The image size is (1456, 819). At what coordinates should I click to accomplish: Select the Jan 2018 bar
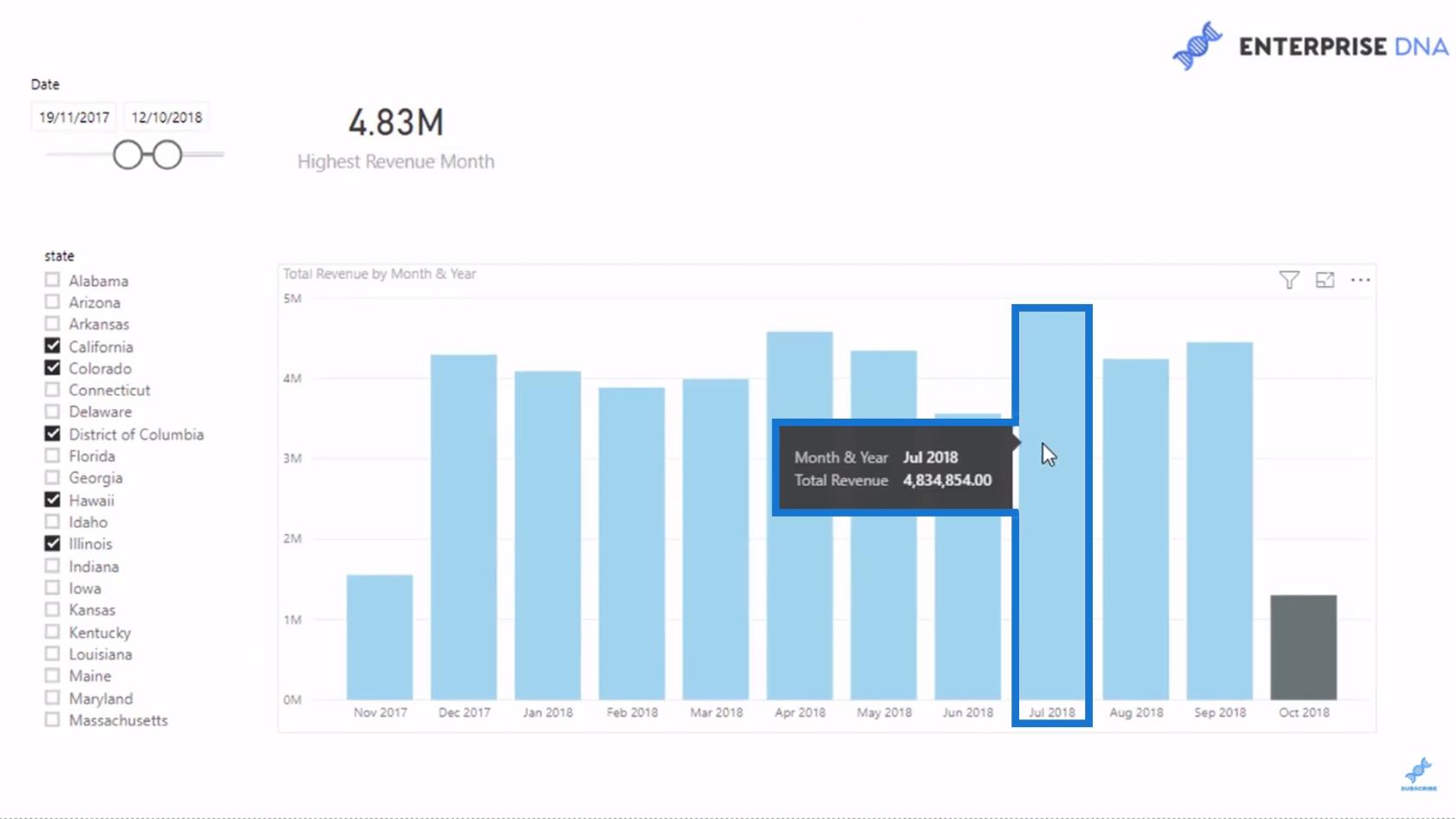tap(548, 535)
